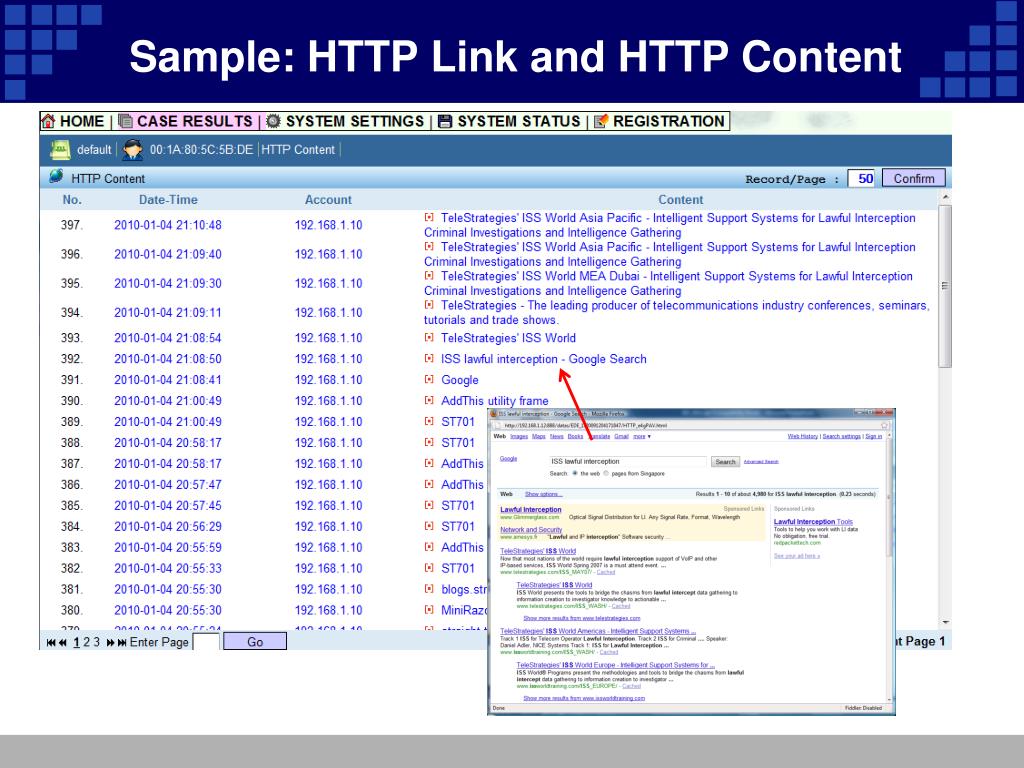The image size is (1024, 768).
Task: Focus the Google search box in Firefox window
Action: [627, 461]
